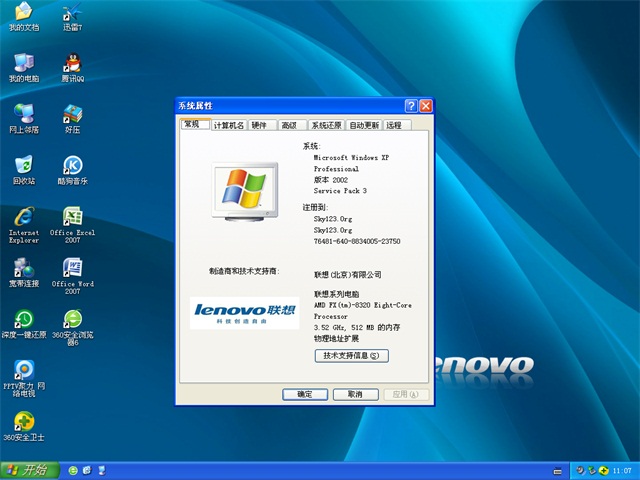Viewport: 640px width, 480px height.
Task: Click the 确定 button in 系统属性
Action: (305, 394)
